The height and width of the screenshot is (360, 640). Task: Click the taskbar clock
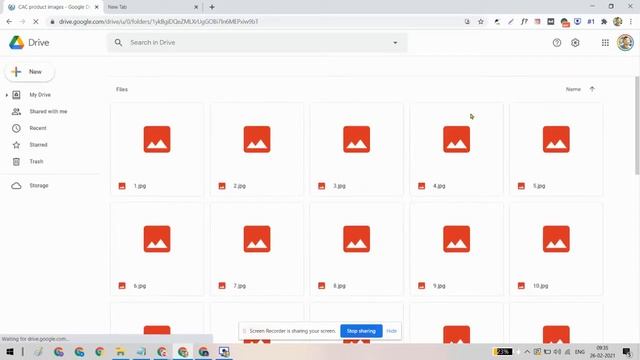click(x=602, y=352)
